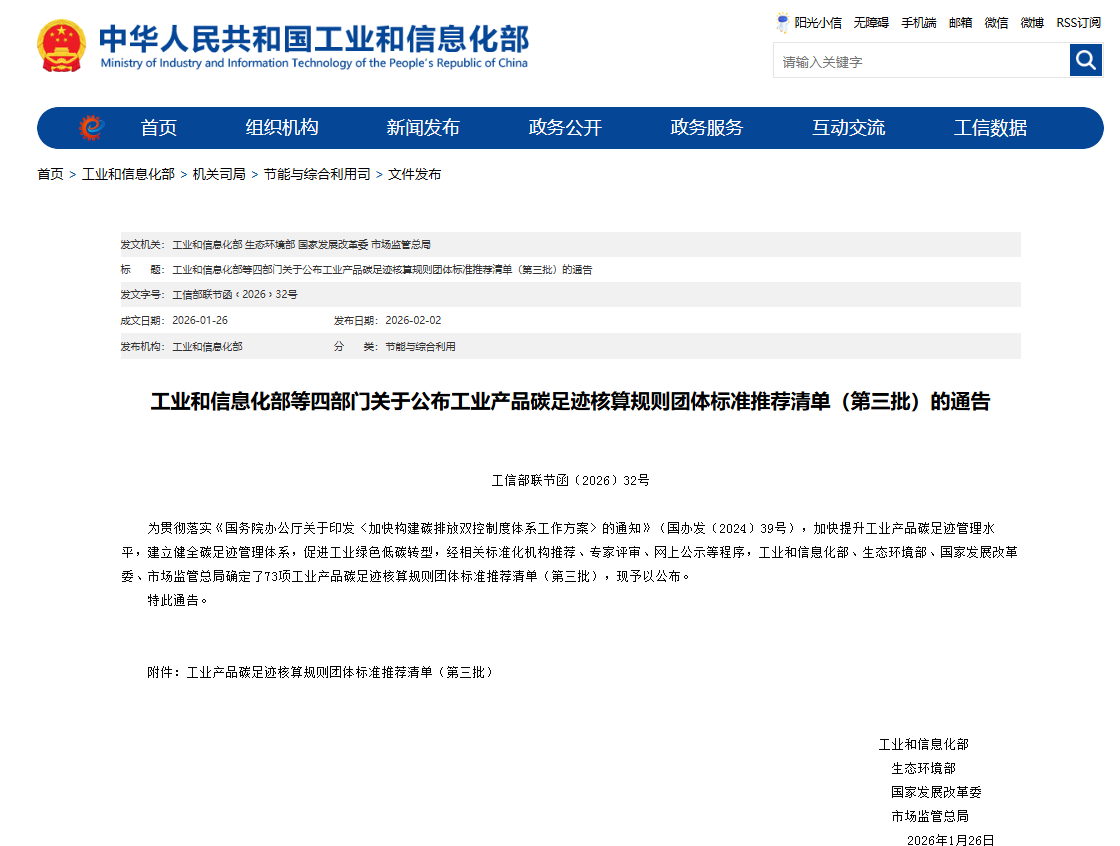Open the 手机端 mobile version link
This screenshot has height=846, width=1120.
point(918,22)
